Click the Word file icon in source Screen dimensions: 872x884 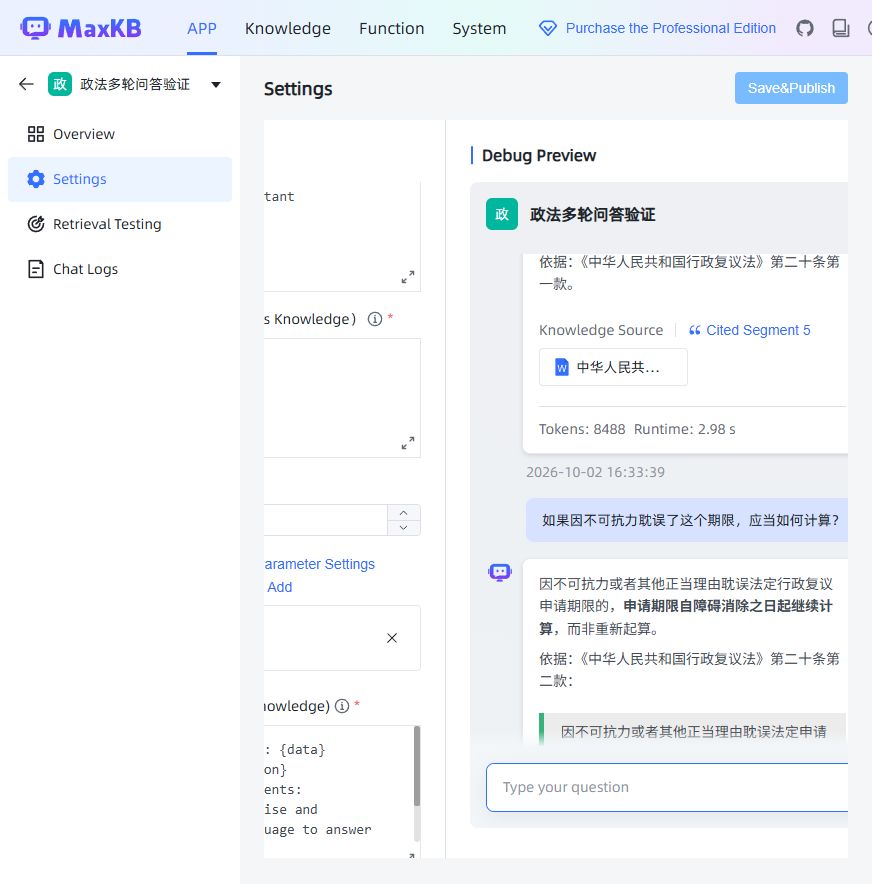[x=562, y=368]
